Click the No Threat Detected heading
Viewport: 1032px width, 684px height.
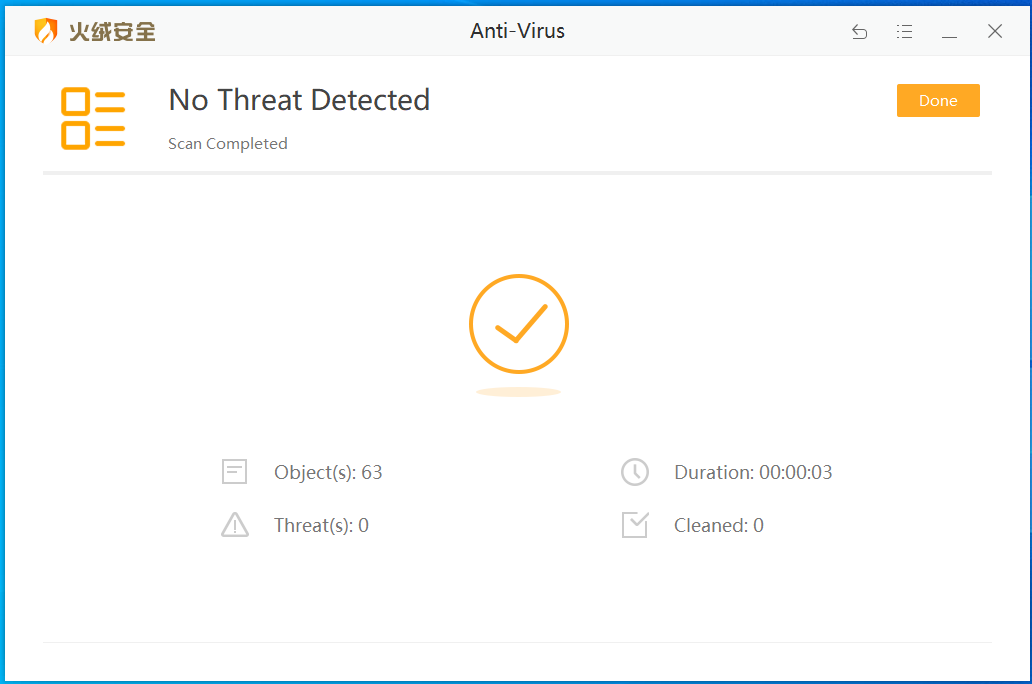pyautogui.click(x=299, y=100)
